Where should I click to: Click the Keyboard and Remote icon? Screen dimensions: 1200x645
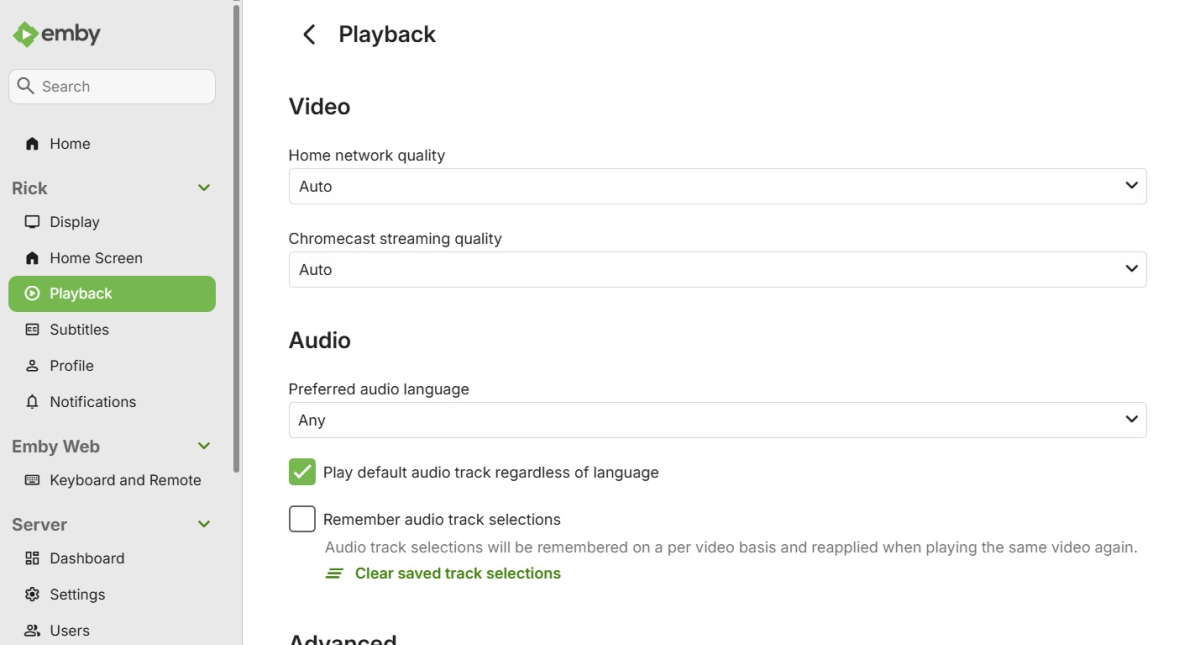tap(32, 480)
